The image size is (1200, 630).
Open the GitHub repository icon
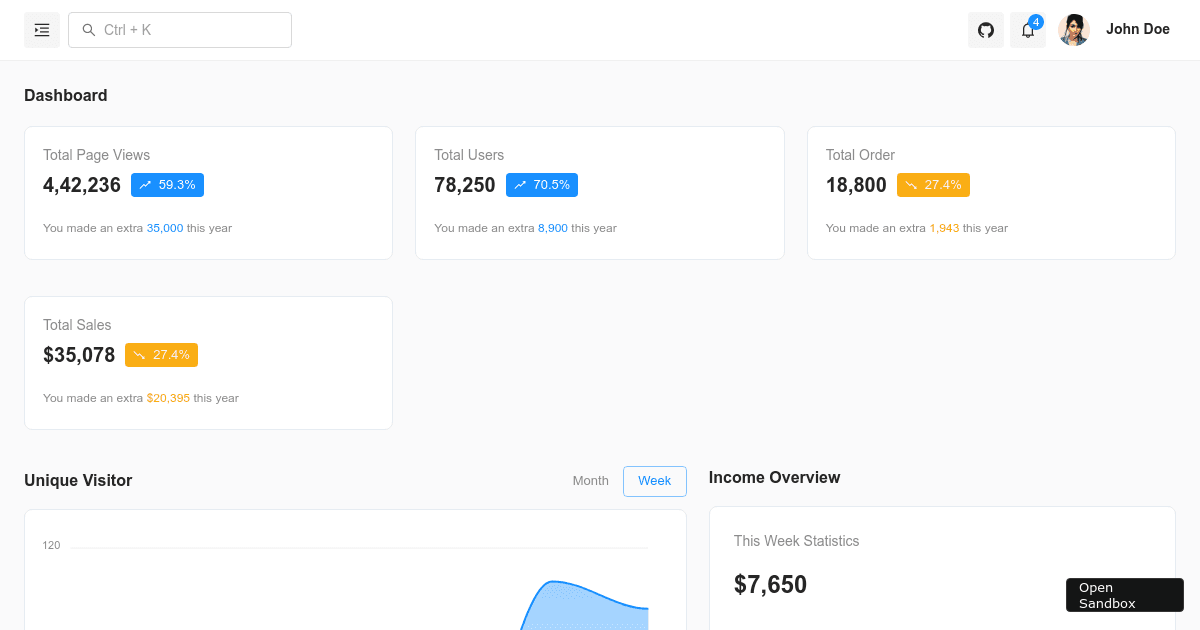click(x=986, y=30)
